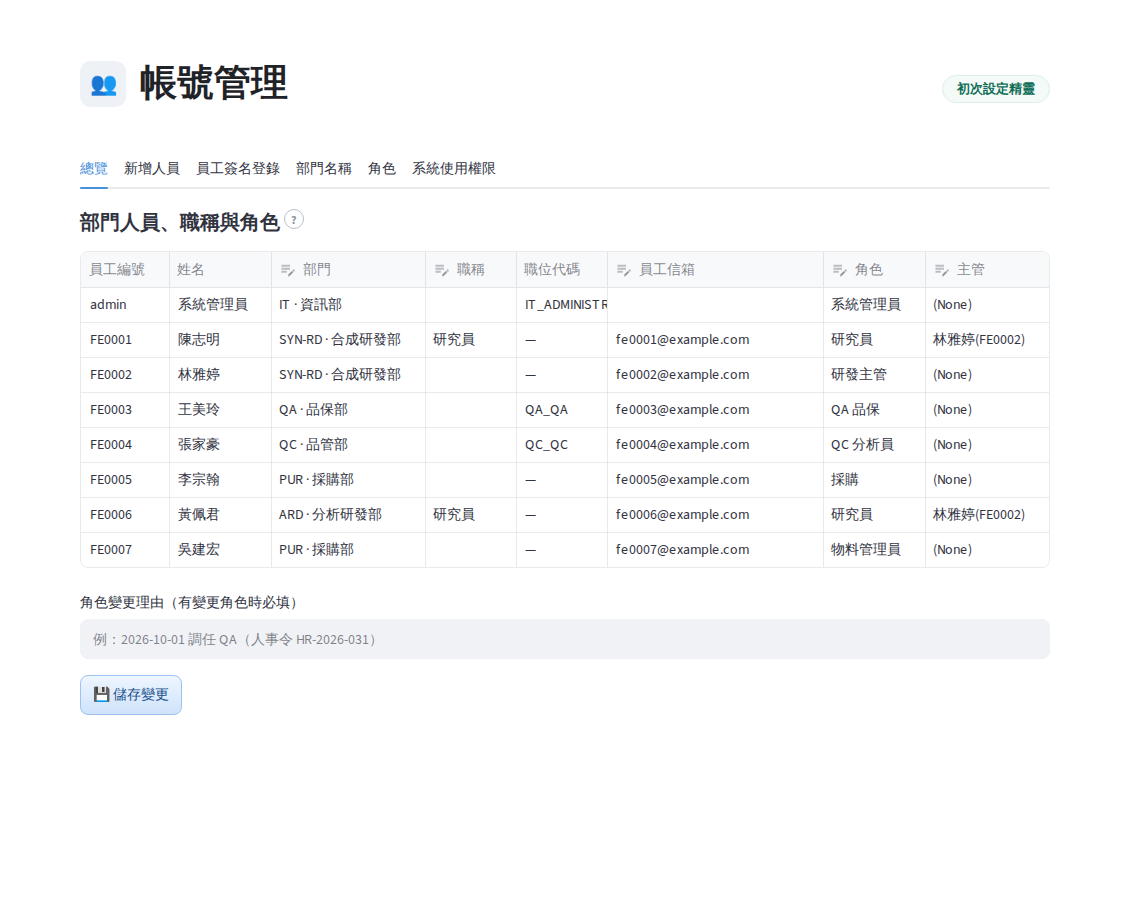Click the edit icon in 員工信箱 column header
Image resolution: width=1130 pixels, height=900 pixels.
click(x=624, y=270)
